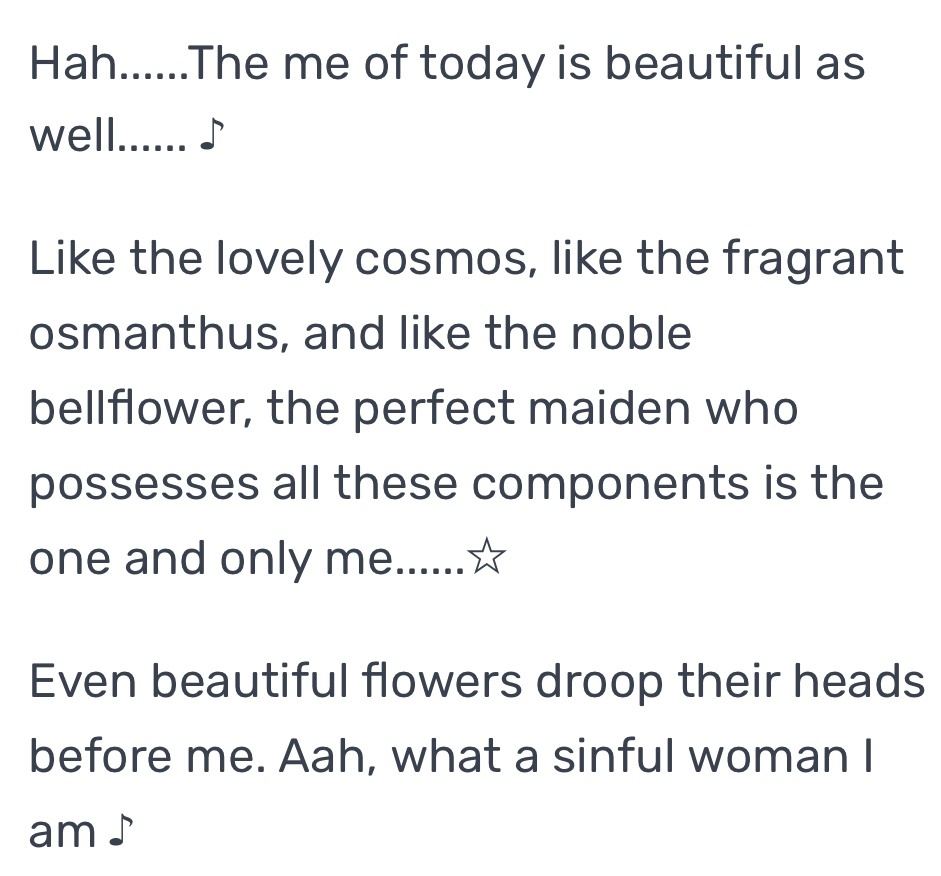Click the music note after "well......"
The width and height of the screenshot is (941, 876).
212,134
